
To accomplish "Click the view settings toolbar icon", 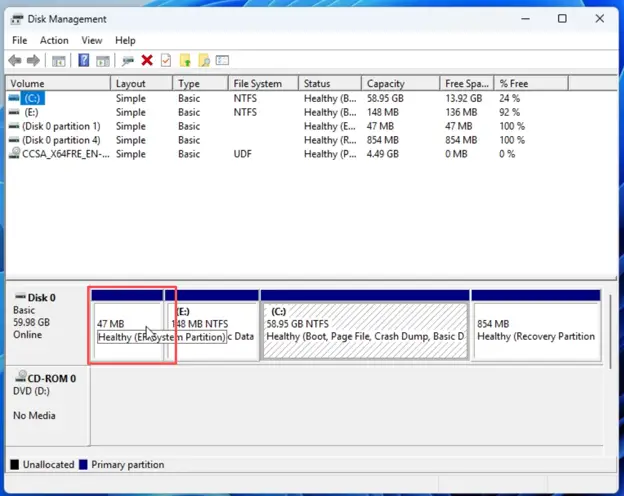I will 222,61.
